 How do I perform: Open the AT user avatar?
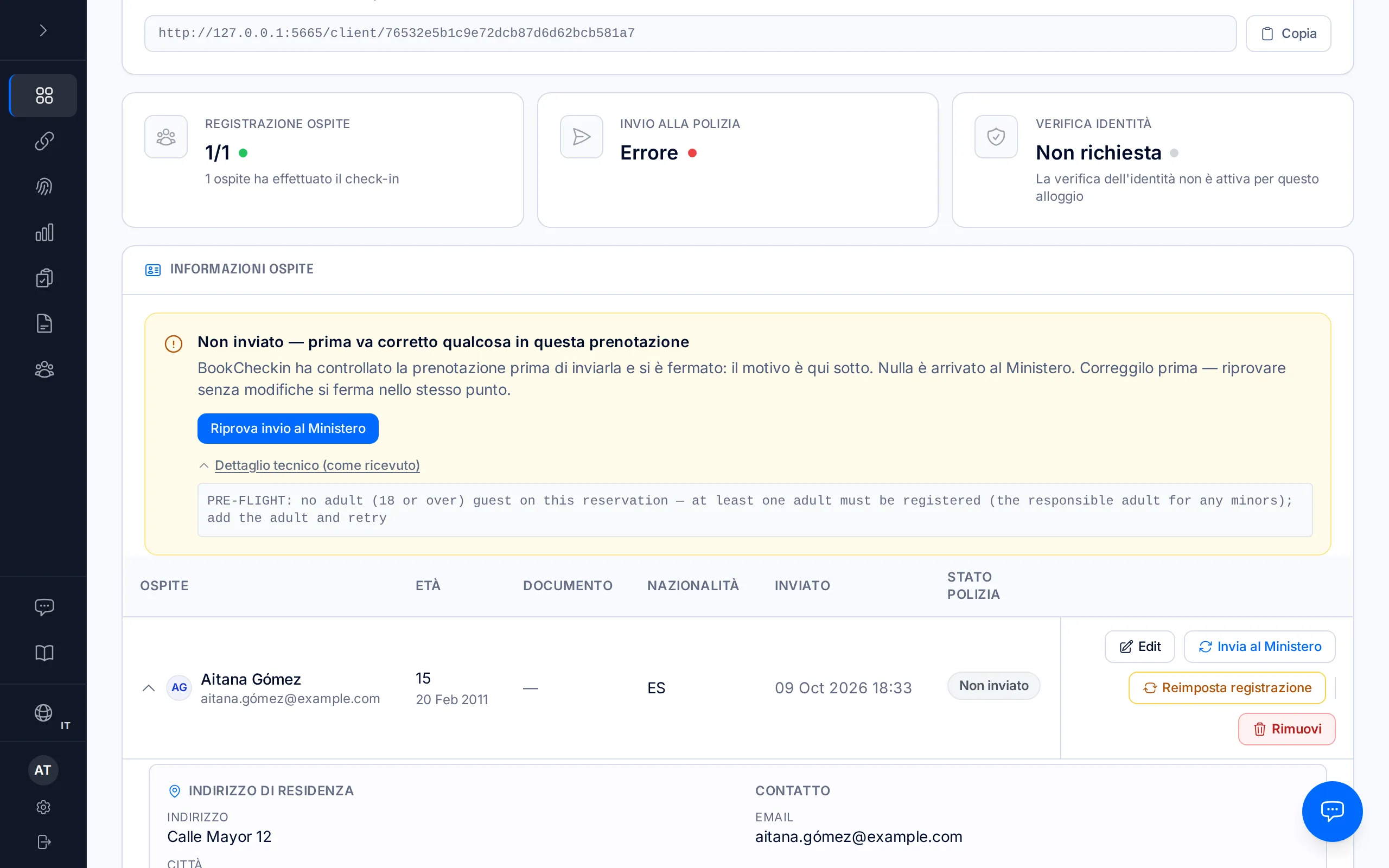(43, 770)
